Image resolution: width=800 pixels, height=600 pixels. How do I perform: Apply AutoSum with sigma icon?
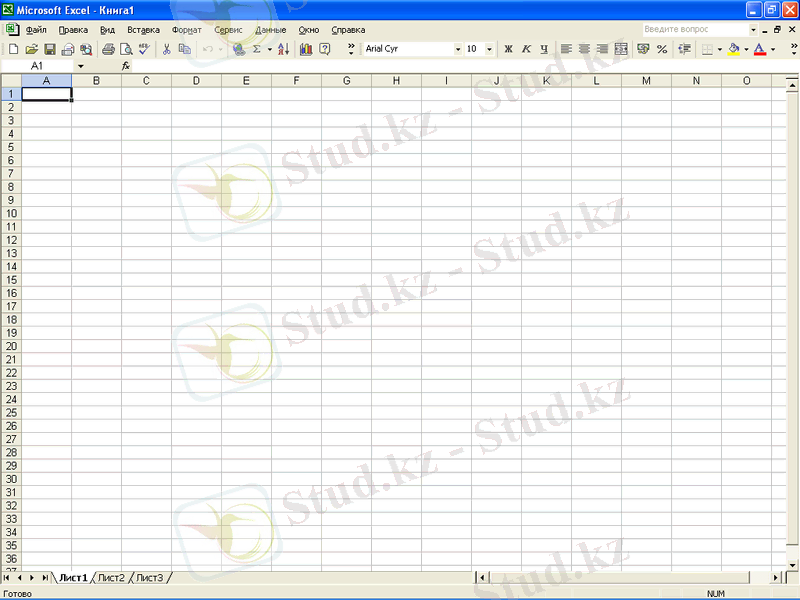tap(257, 49)
